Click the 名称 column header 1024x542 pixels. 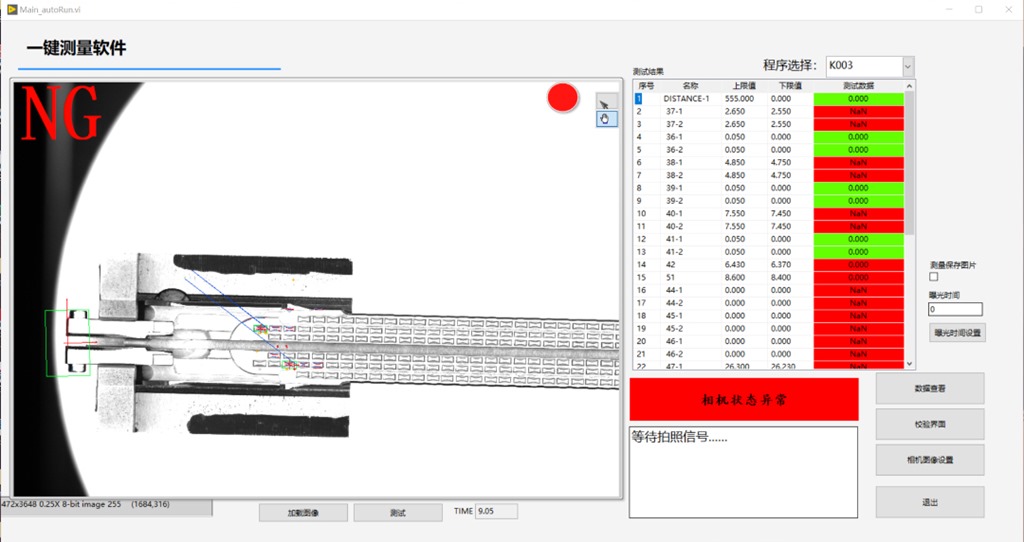click(690, 86)
